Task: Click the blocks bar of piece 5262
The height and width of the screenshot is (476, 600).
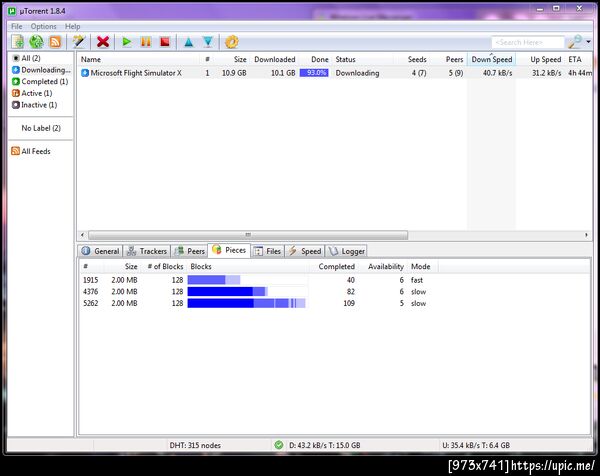Action: 247,303
